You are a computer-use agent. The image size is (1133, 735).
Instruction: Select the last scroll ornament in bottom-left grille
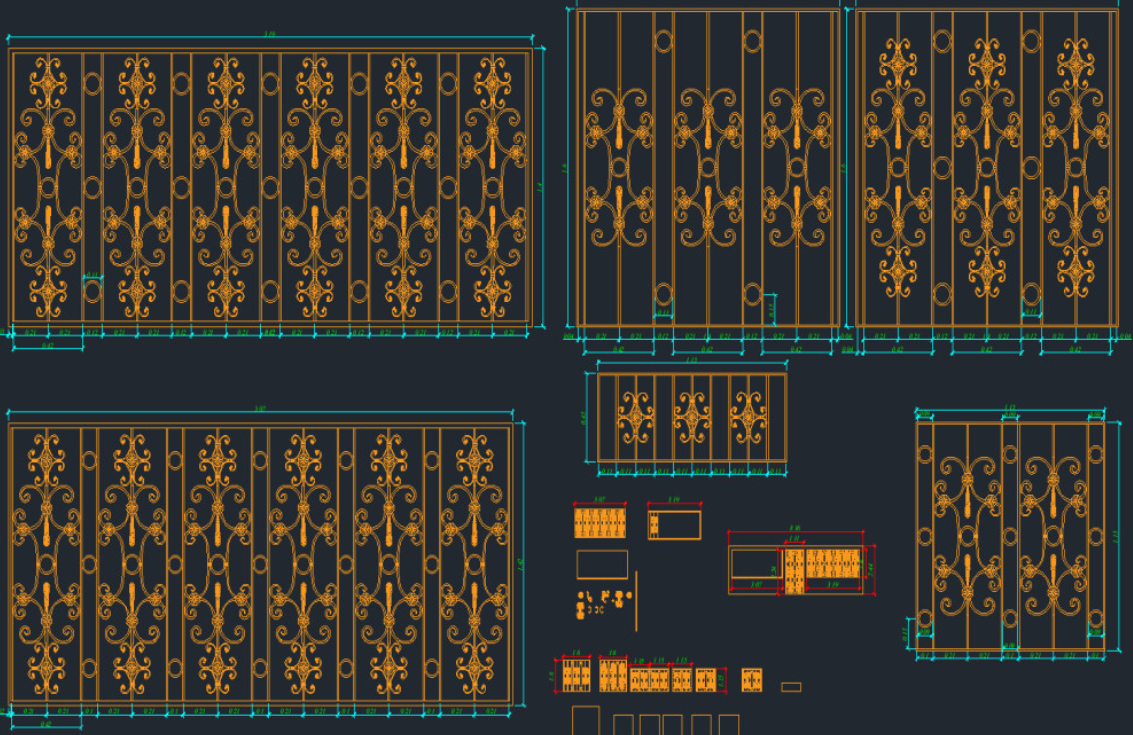[x=474, y=564]
